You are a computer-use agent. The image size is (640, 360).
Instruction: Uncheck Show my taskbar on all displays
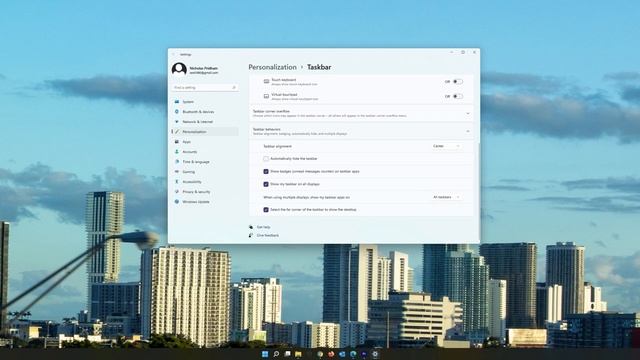tap(266, 184)
